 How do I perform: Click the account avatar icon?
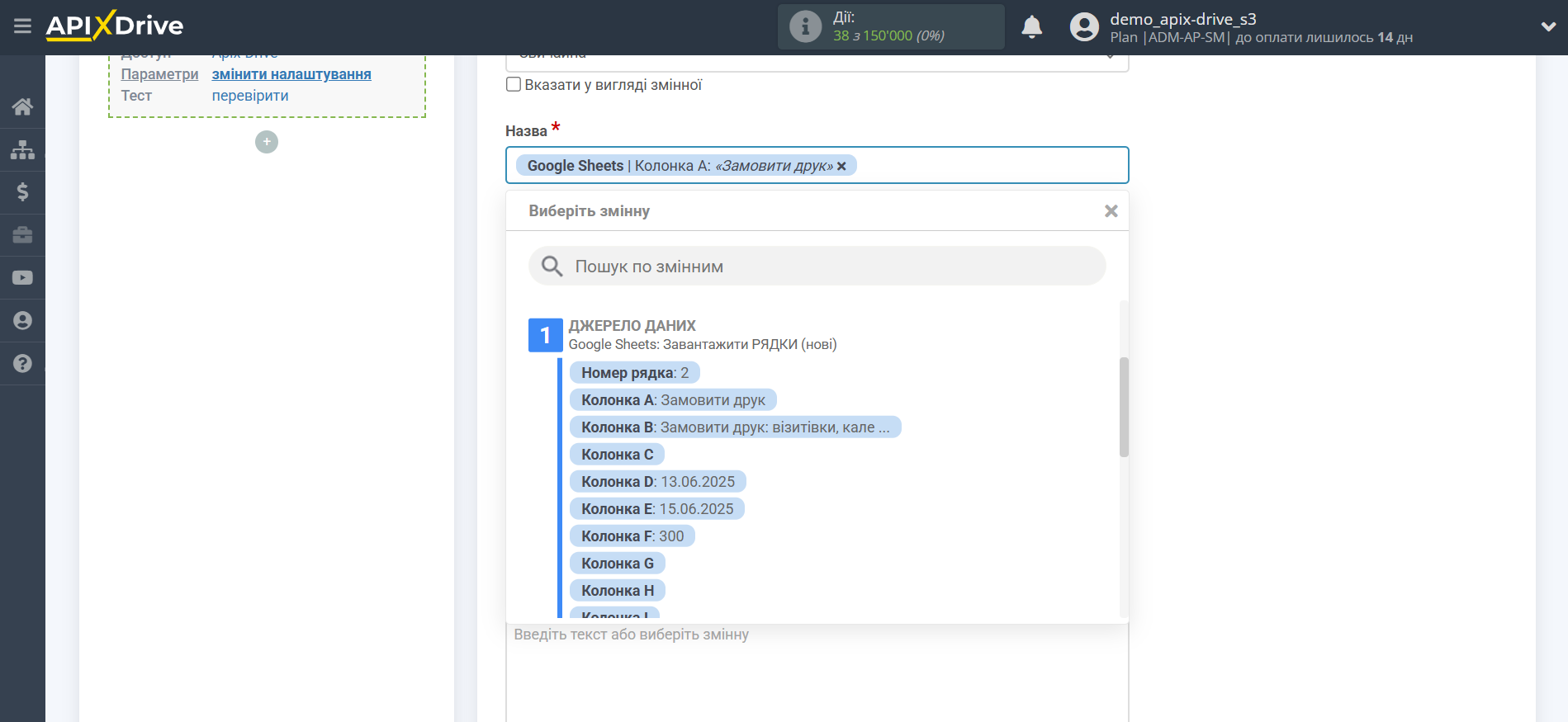tap(1084, 27)
